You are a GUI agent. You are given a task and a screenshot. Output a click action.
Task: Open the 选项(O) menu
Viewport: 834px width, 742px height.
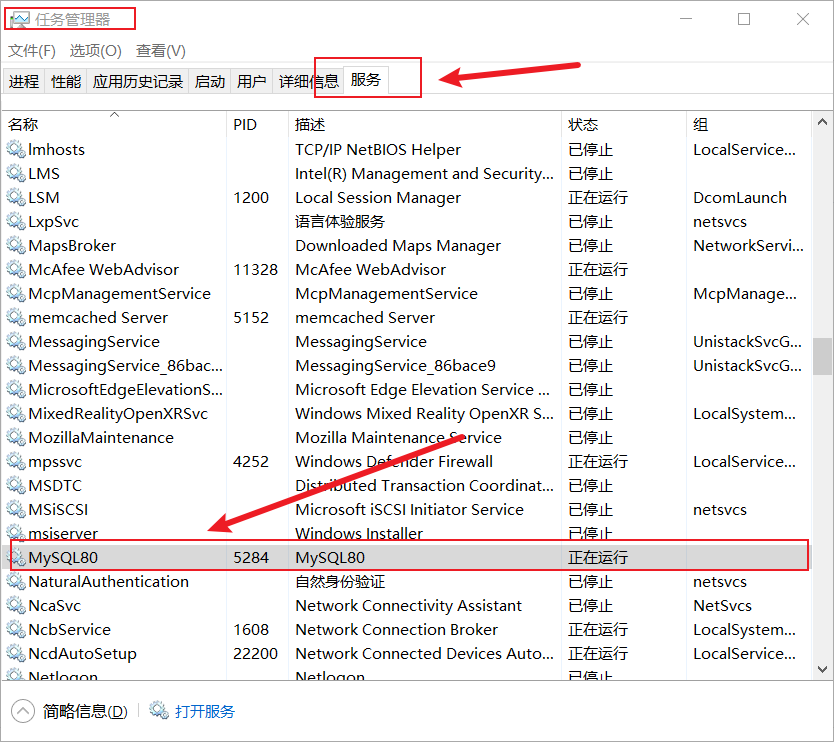(96, 51)
